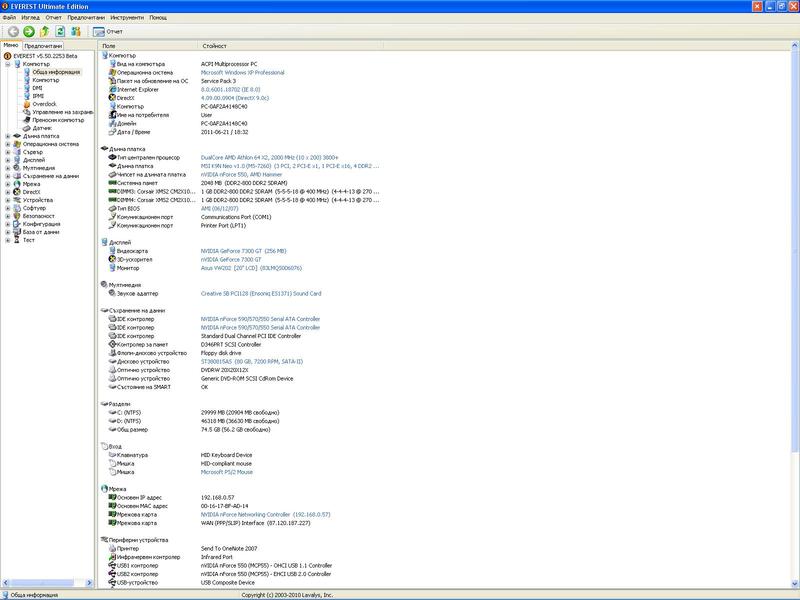The image size is (800, 600).
Task: Open NVIDIA GeForce 7300 GT (256 MB) link
Action: coord(243,251)
